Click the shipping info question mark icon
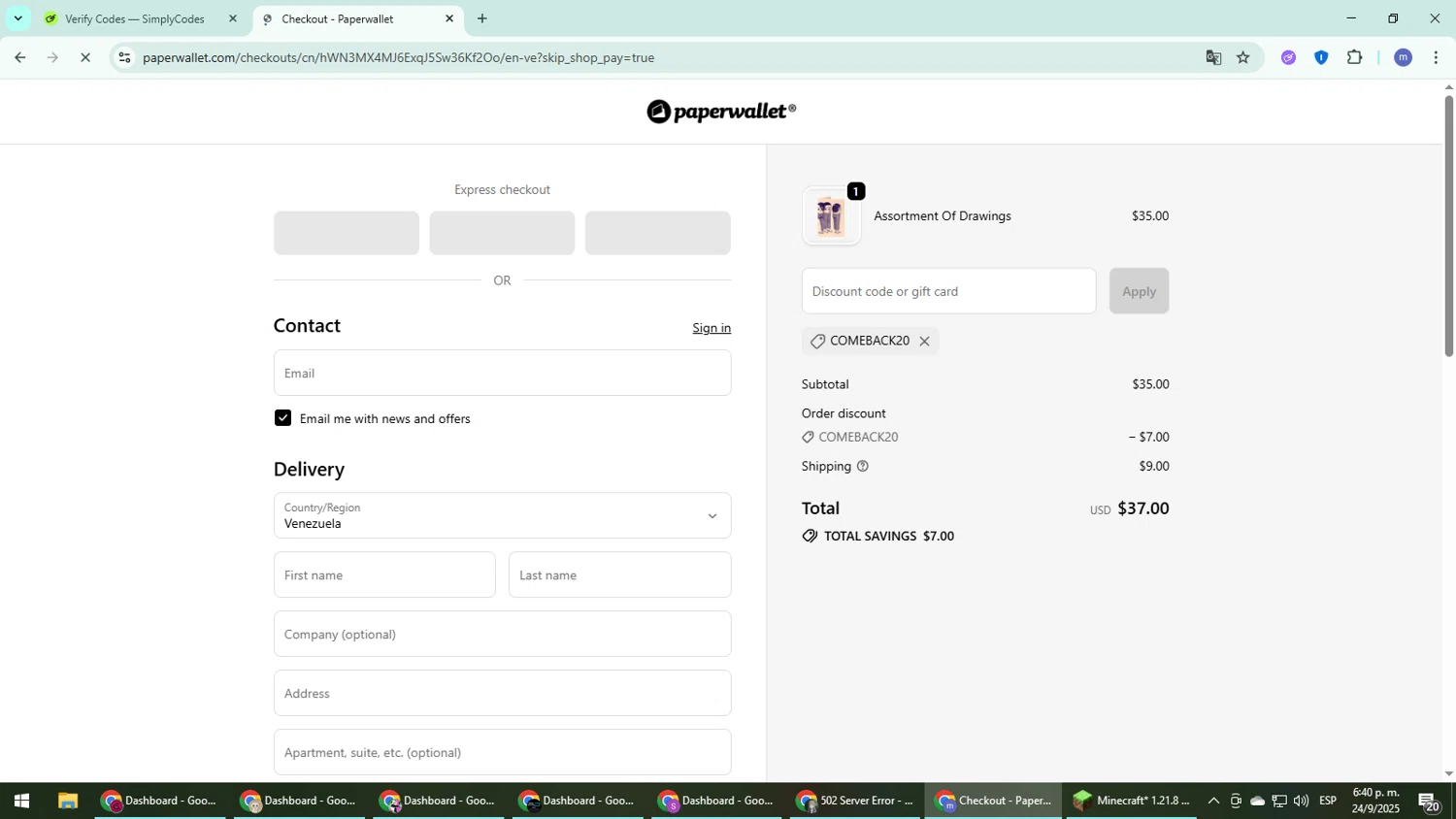The width and height of the screenshot is (1456, 819). tap(863, 467)
